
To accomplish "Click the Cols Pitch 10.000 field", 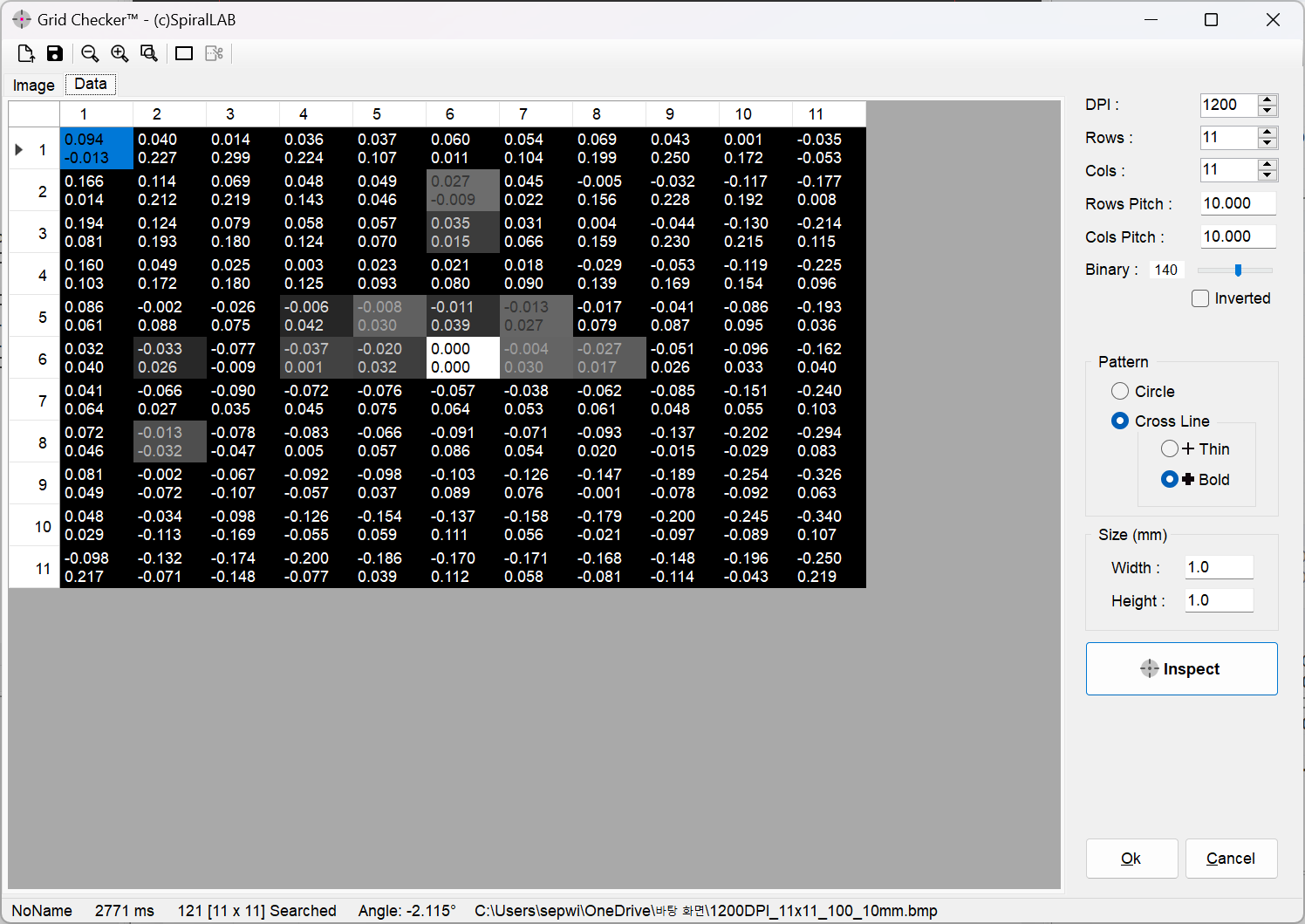I will point(1238,236).
